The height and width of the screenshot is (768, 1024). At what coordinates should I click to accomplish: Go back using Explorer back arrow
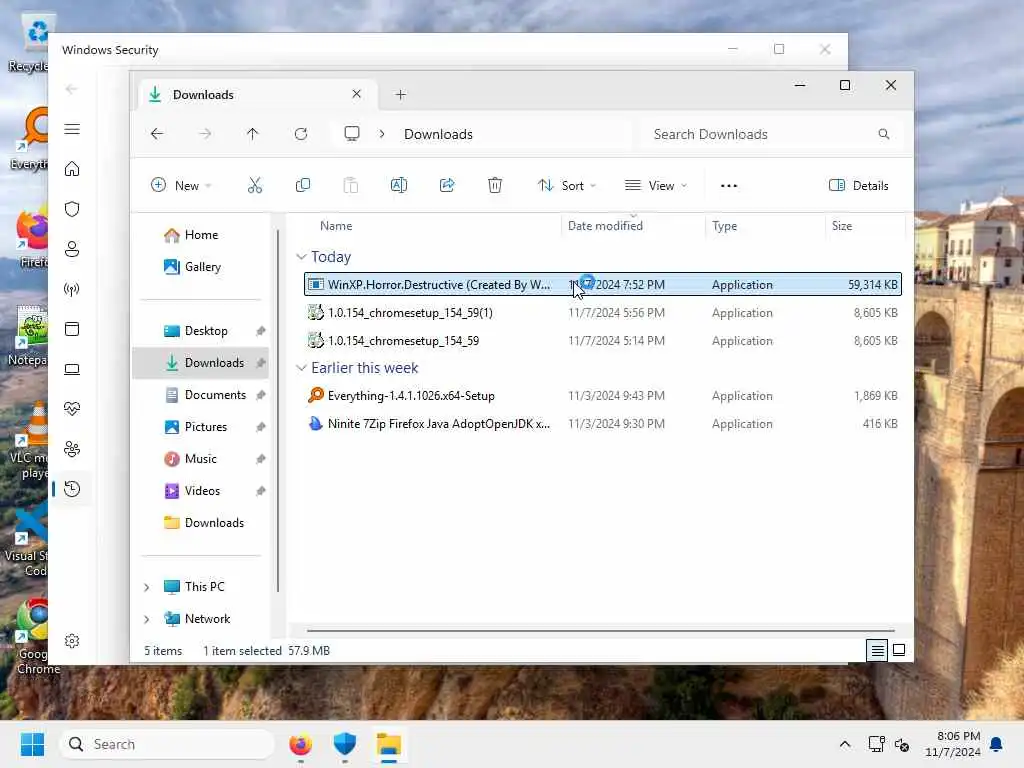[x=157, y=134]
